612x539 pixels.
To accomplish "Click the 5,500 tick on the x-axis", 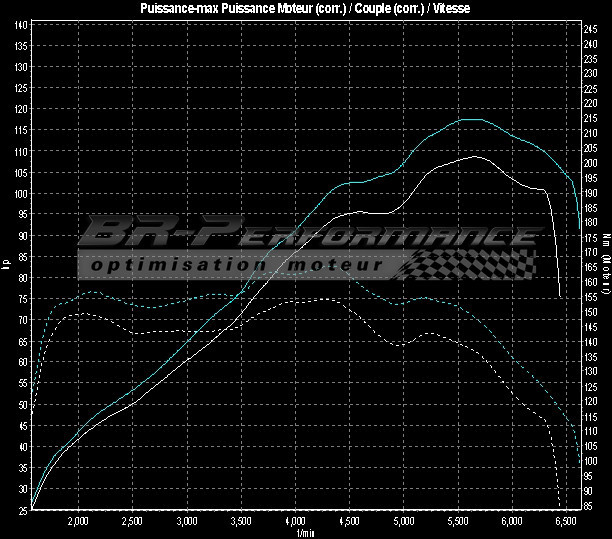I will pos(457,522).
